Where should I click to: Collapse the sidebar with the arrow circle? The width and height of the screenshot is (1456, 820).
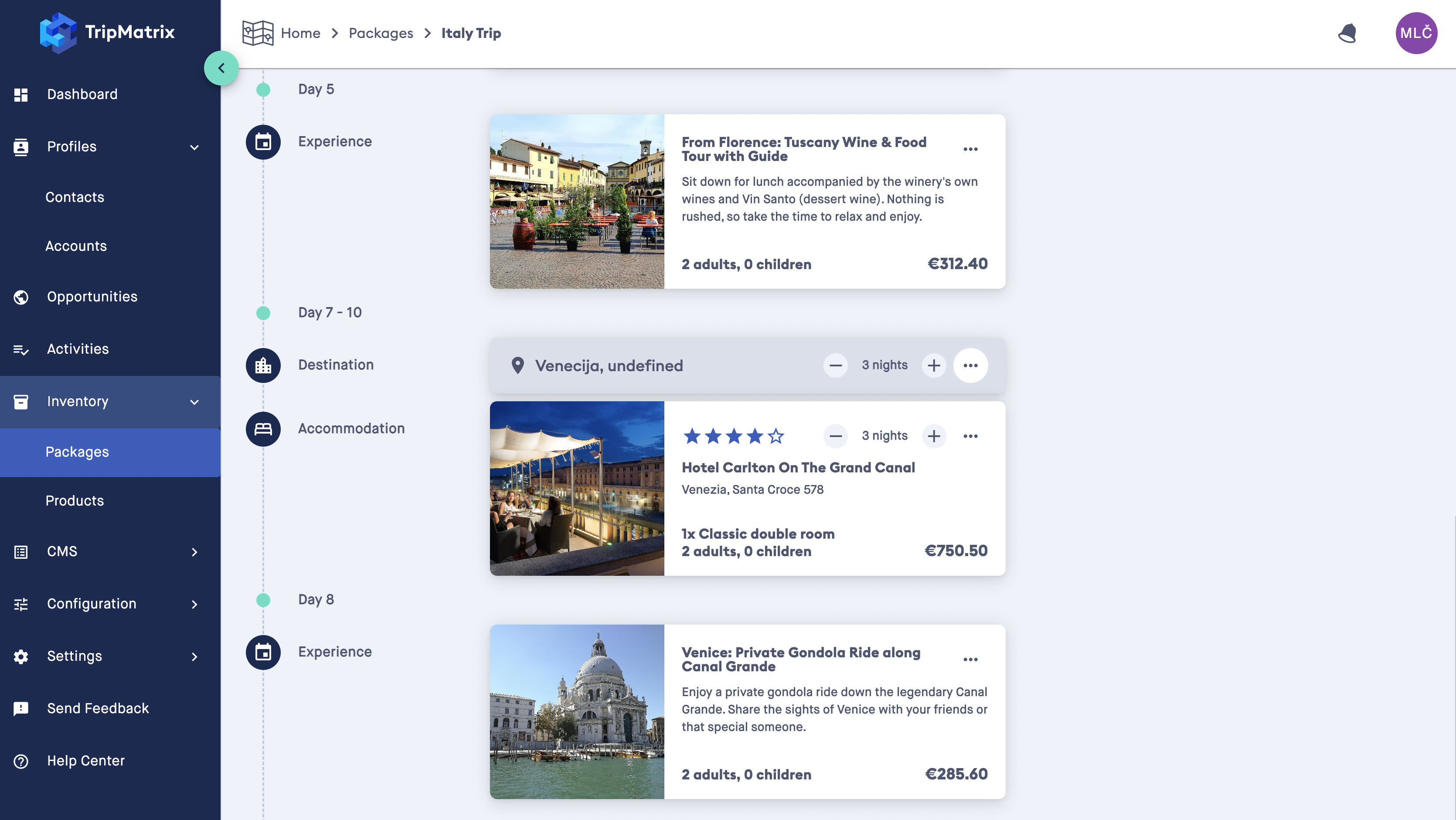pyautogui.click(x=221, y=68)
